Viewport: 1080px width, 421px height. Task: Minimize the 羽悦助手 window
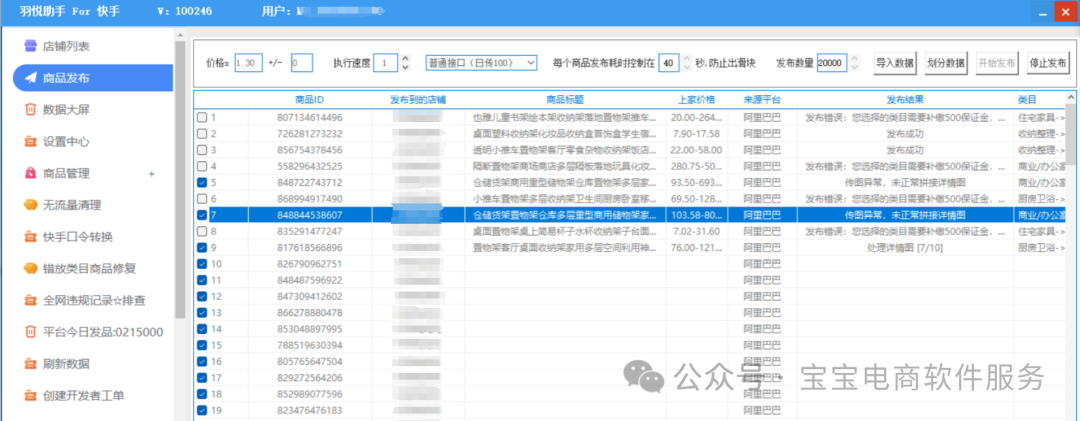1043,12
